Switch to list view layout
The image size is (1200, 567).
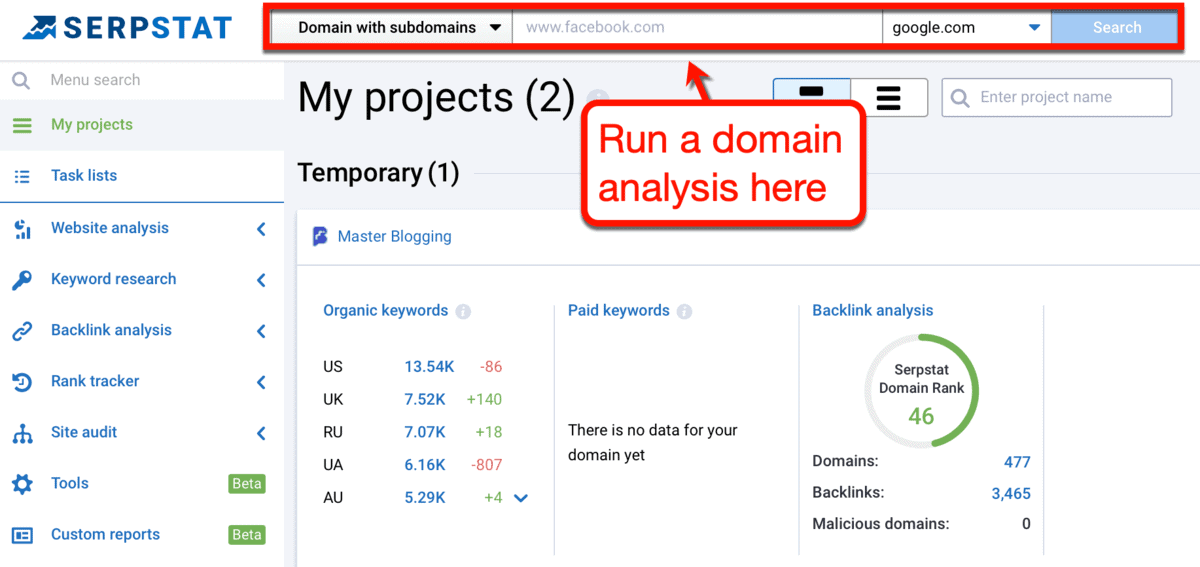[889, 97]
